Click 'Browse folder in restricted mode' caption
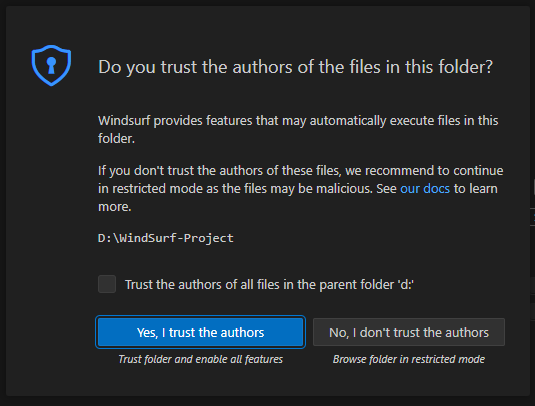This screenshot has height=406, width=535. pyautogui.click(x=409, y=359)
